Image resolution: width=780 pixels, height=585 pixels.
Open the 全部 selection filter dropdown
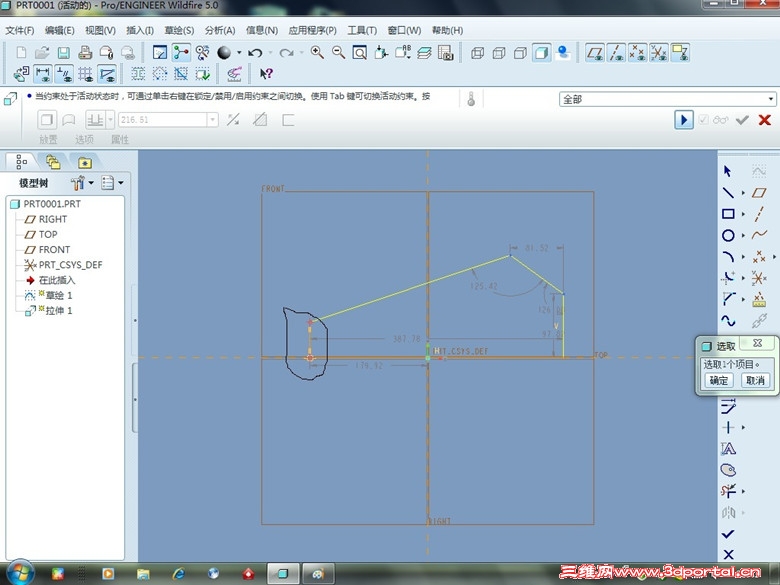[x=771, y=99]
